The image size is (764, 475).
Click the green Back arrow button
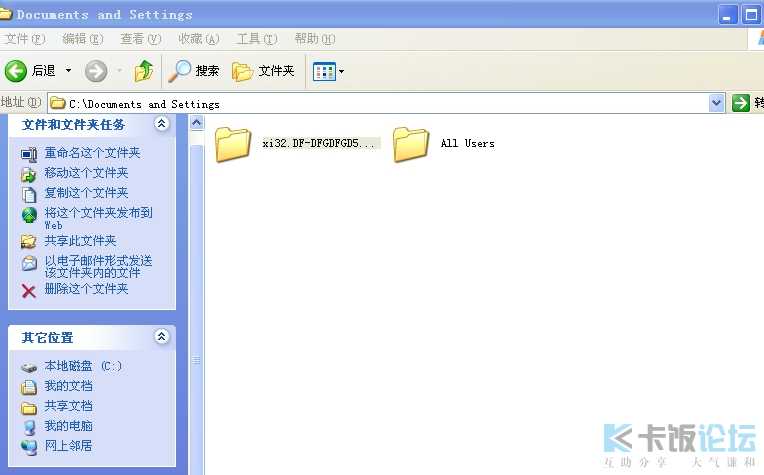(x=16, y=71)
